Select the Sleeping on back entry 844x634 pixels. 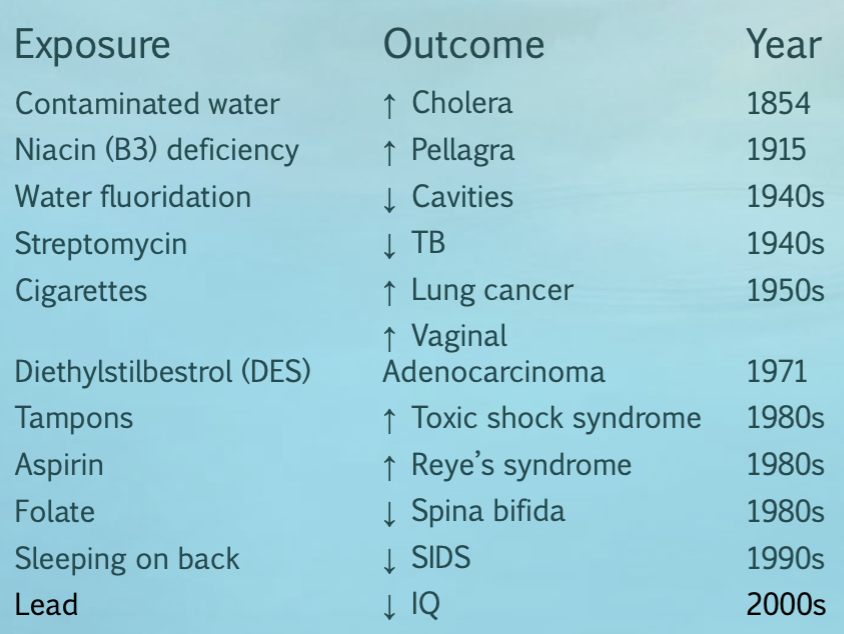tap(127, 559)
